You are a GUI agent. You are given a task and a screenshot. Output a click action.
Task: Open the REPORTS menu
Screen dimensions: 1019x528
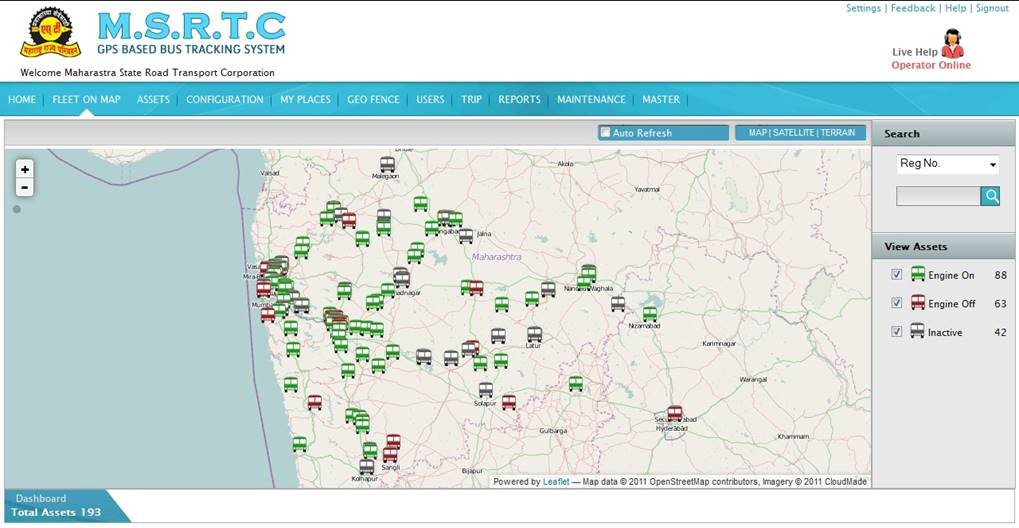(519, 99)
